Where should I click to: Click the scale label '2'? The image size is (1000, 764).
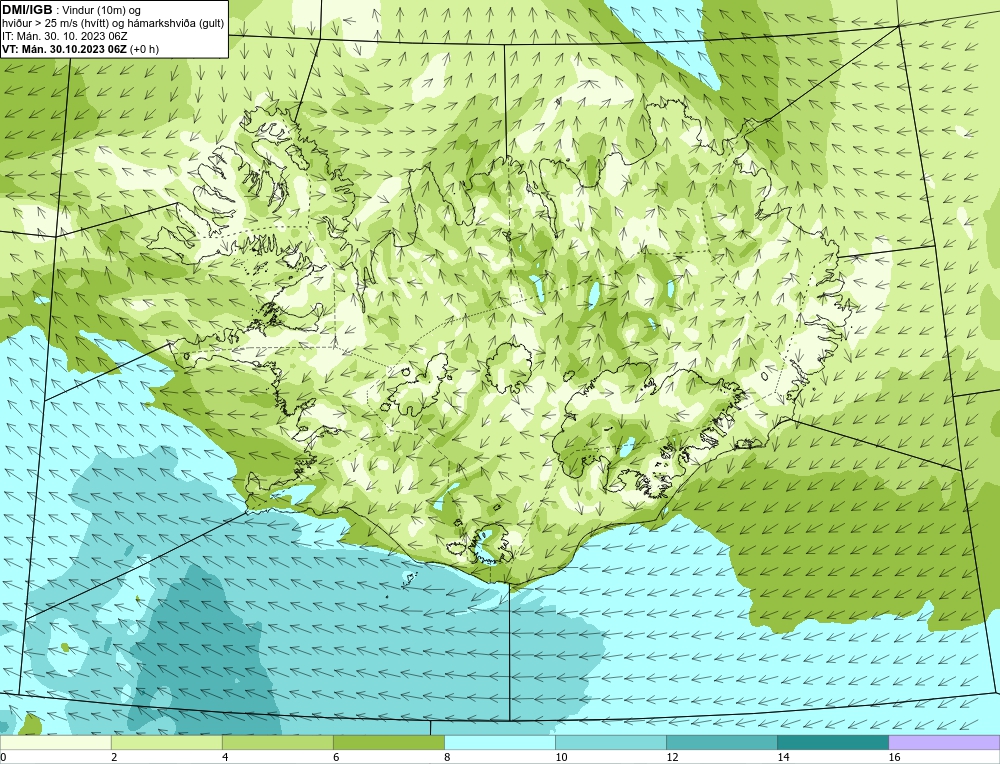pyautogui.click(x=114, y=757)
